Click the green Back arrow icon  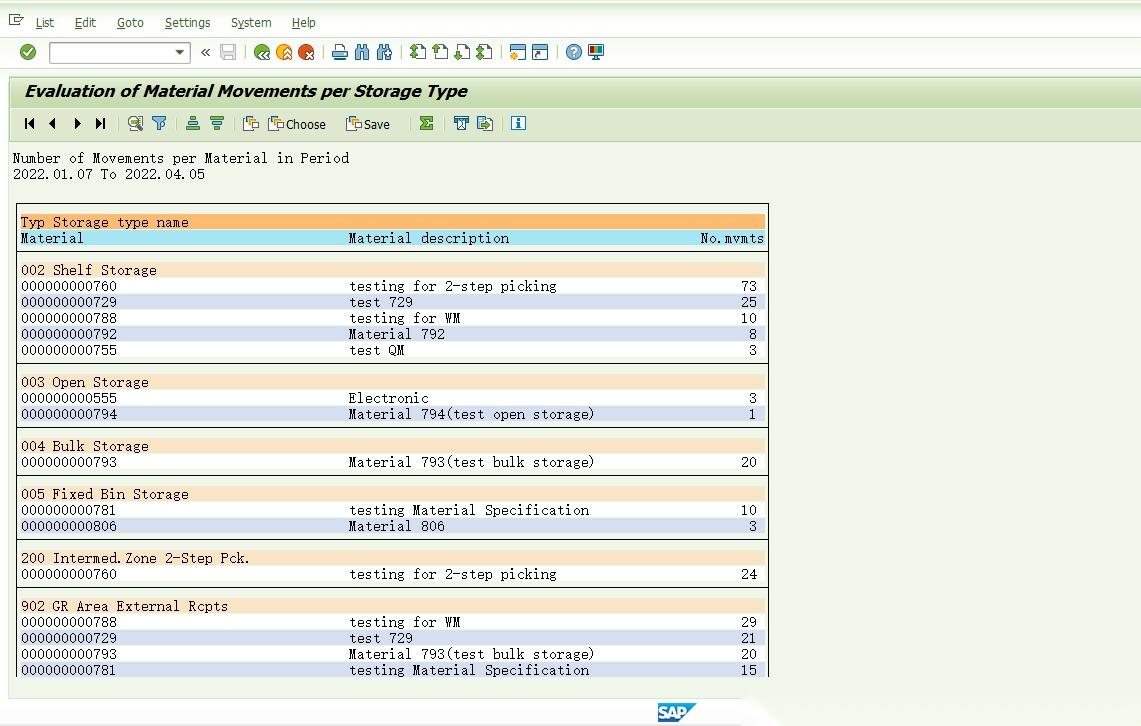[262, 52]
